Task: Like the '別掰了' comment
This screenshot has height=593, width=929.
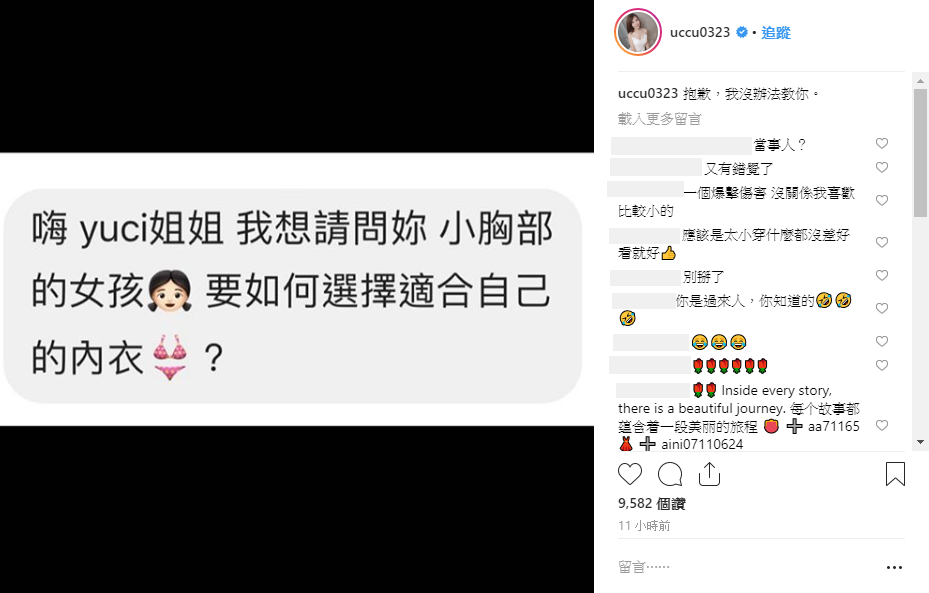Action: pyautogui.click(x=882, y=275)
